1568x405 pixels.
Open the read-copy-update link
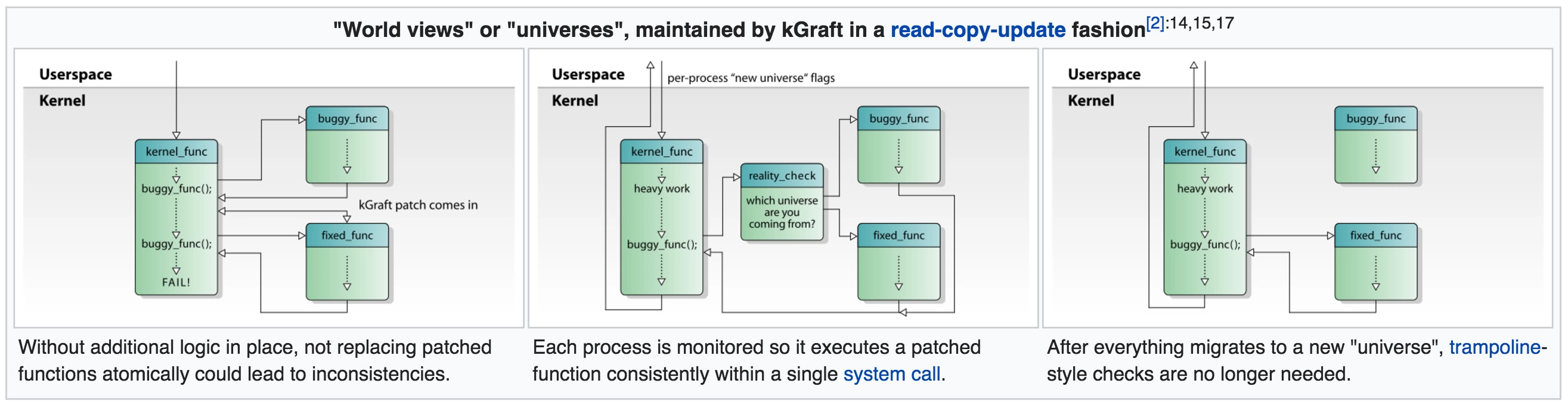(978, 29)
